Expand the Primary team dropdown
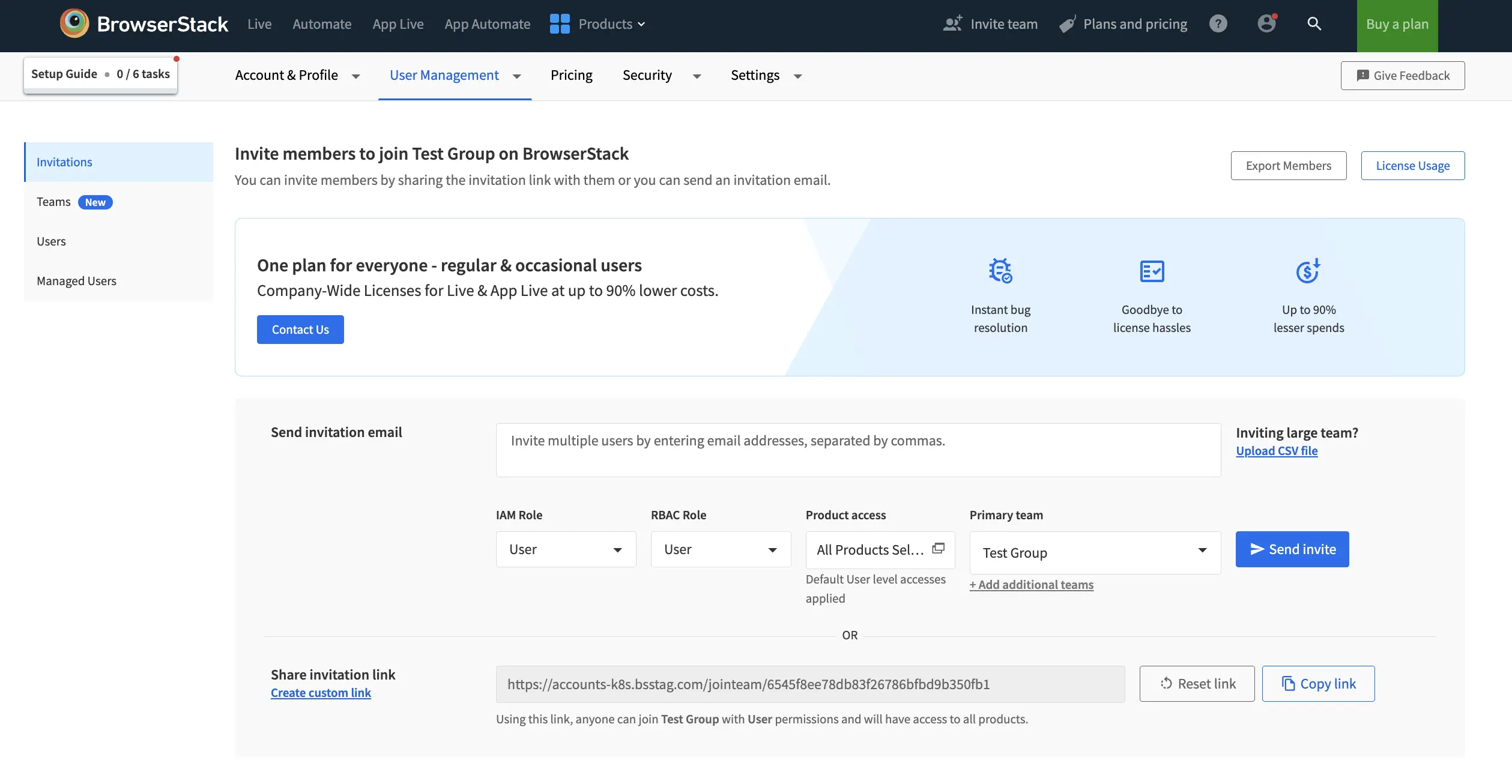This screenshot has height=784, width=1512. point(1094,552)
